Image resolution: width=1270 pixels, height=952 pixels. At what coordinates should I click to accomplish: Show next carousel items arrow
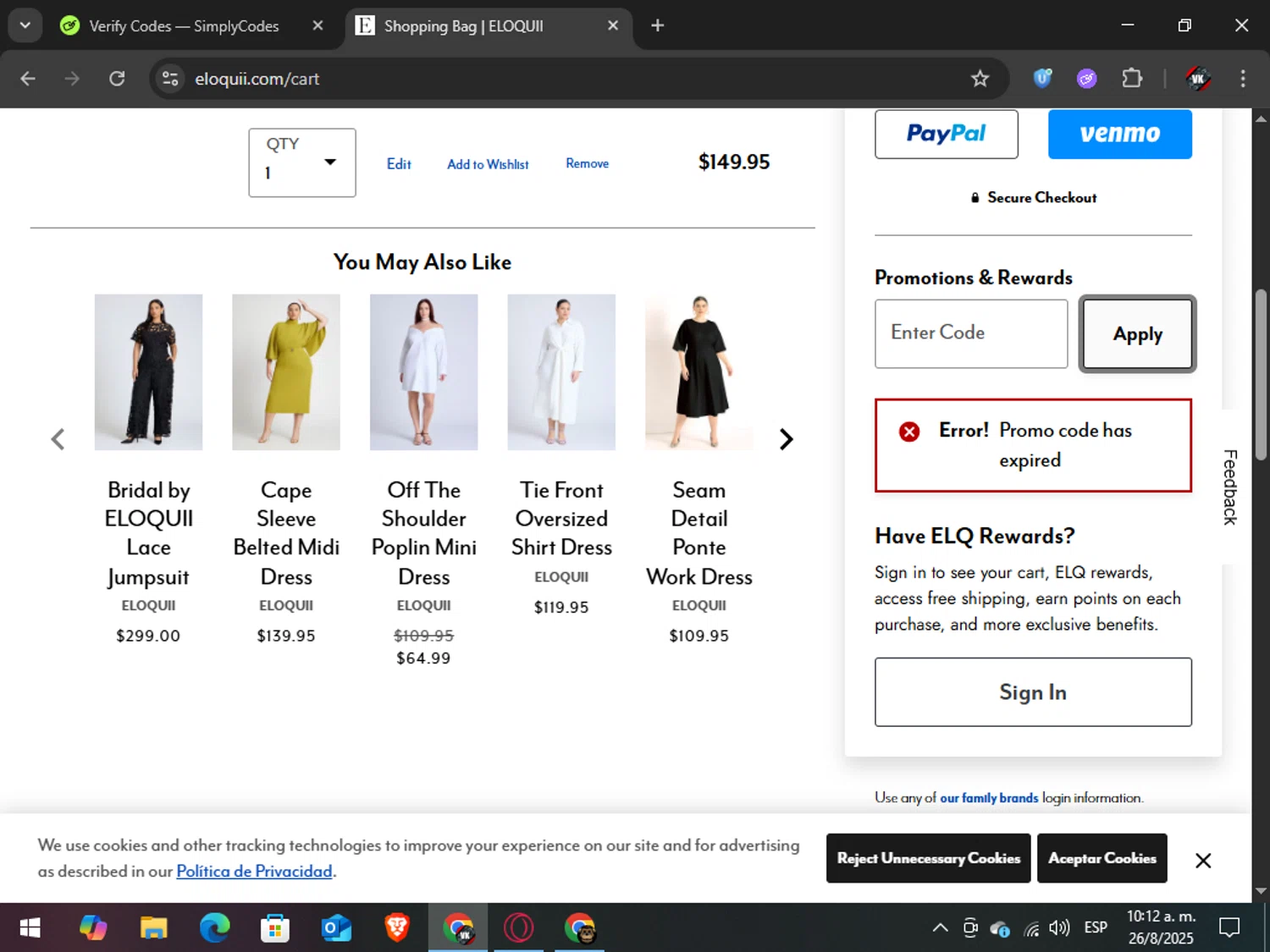786,439
